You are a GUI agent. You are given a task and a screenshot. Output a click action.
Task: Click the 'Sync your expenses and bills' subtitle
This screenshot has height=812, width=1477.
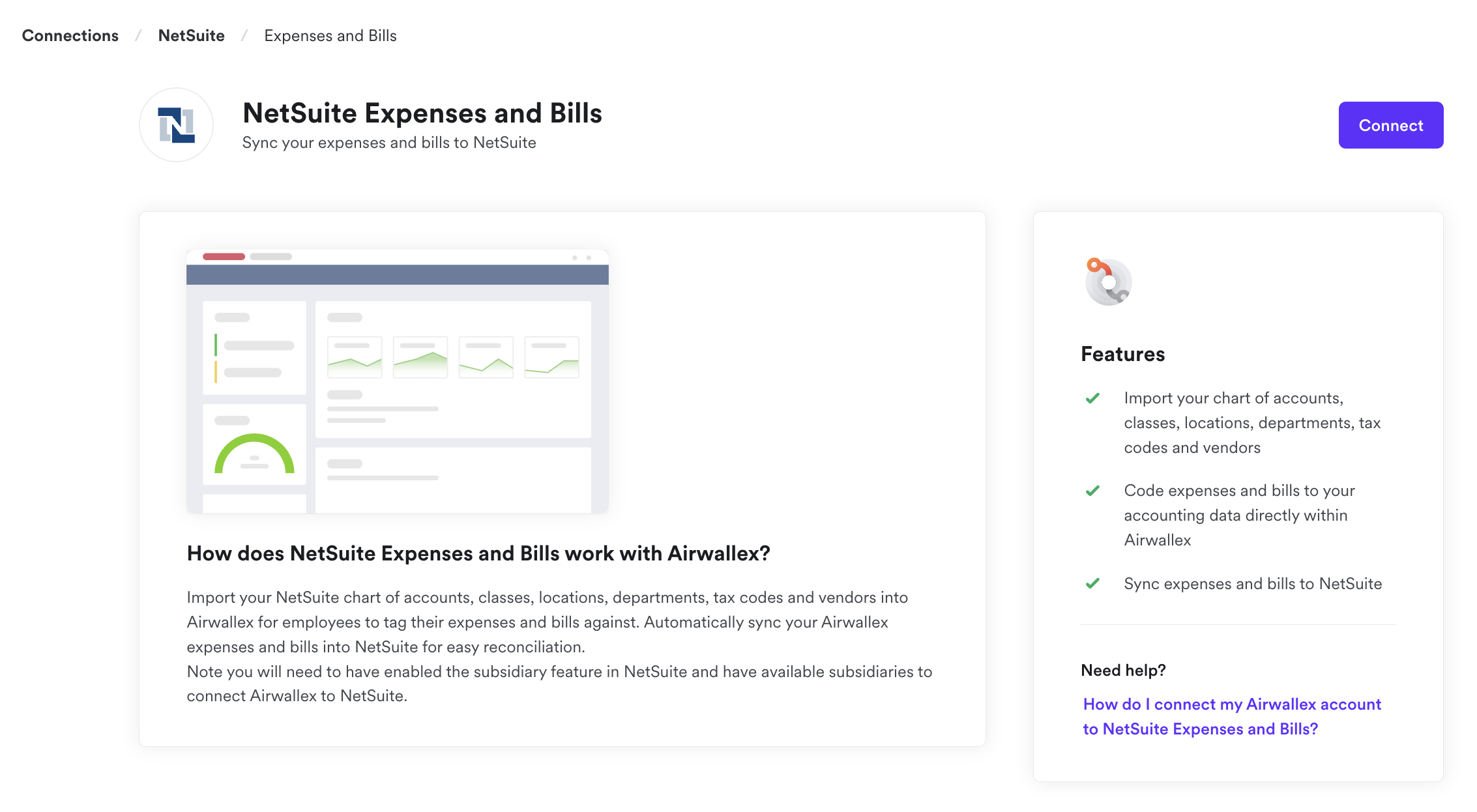coord(389,143)
